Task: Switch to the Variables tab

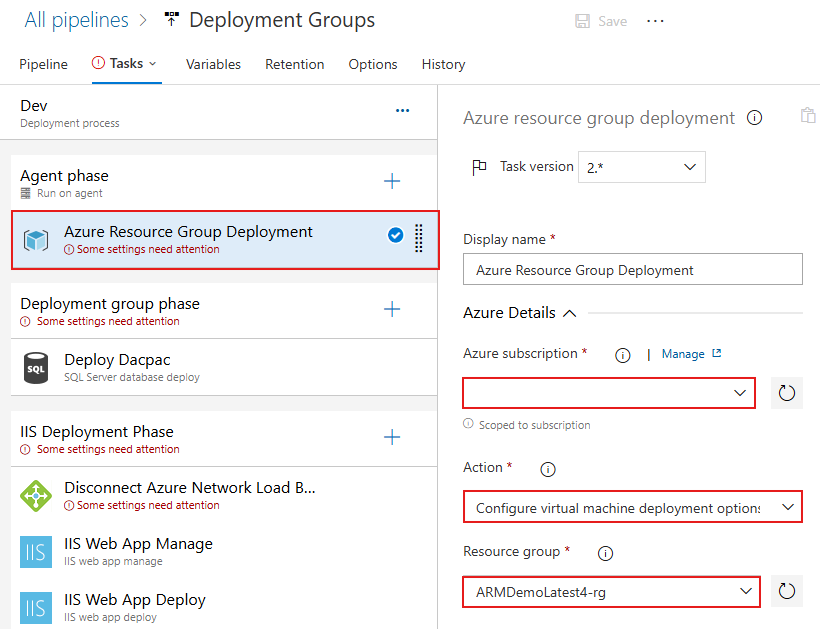Action: click(x=213, y=64)
